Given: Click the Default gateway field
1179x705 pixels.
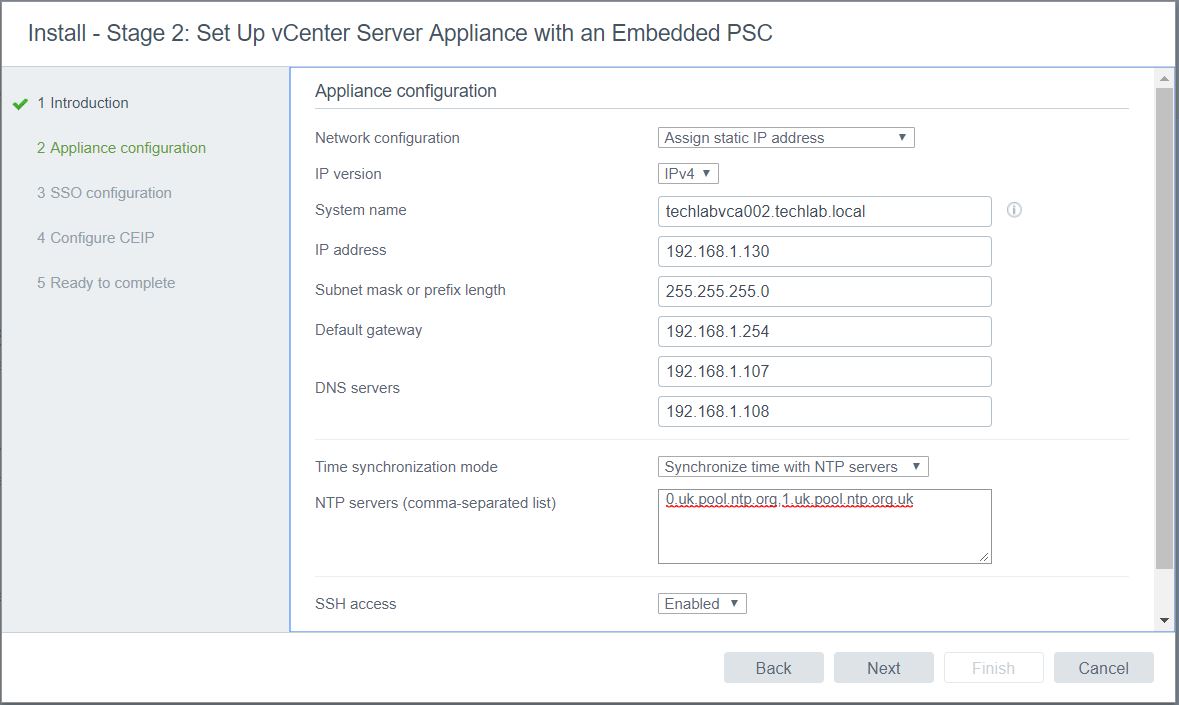Looking at the screenshot, I should coord(825,331).
